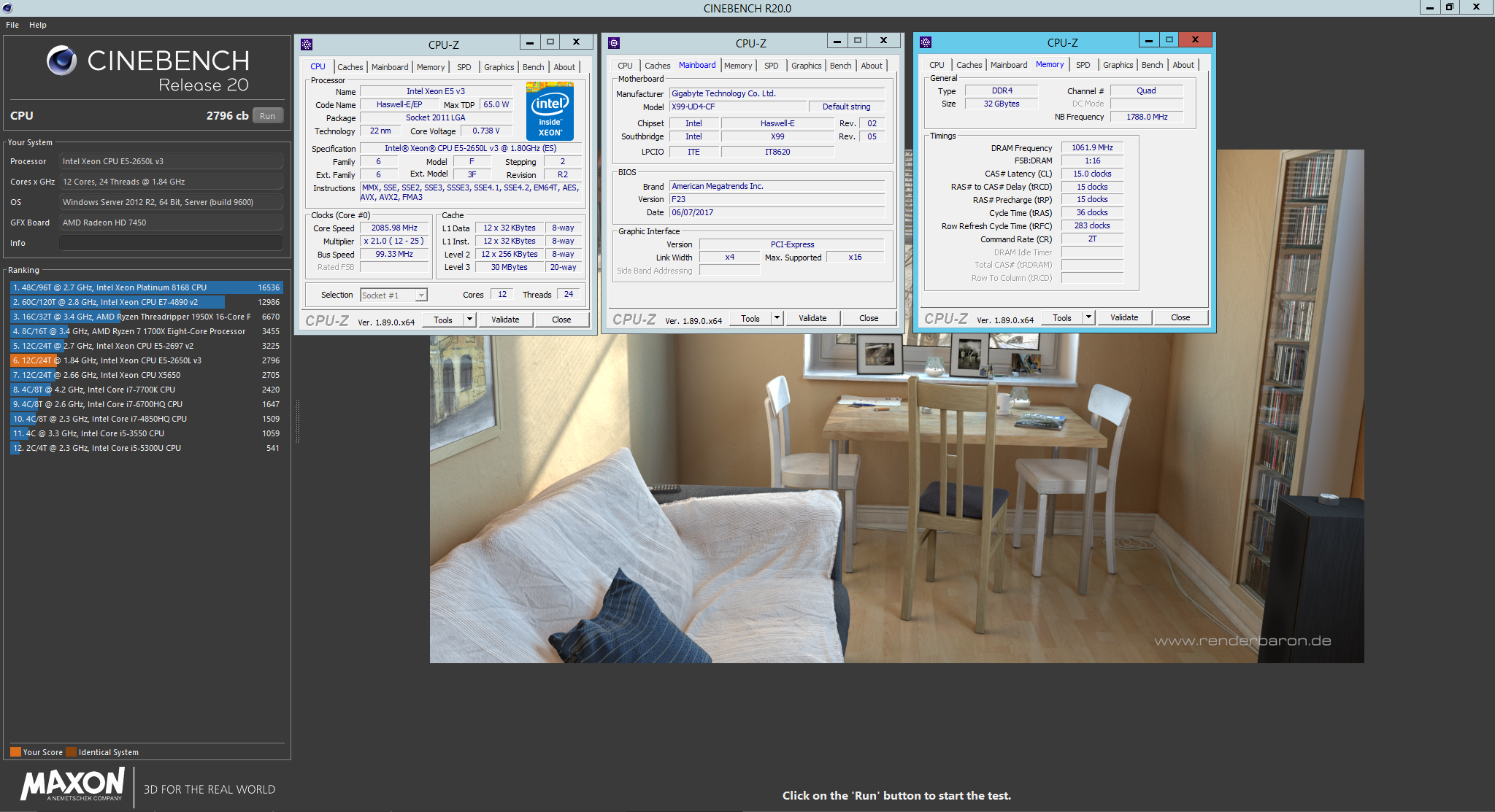This screenshot has width=1495, height=812.
Task: Click the Processor field Intel Xeon CPU E5-2650L v3
Action: (171, 161)
